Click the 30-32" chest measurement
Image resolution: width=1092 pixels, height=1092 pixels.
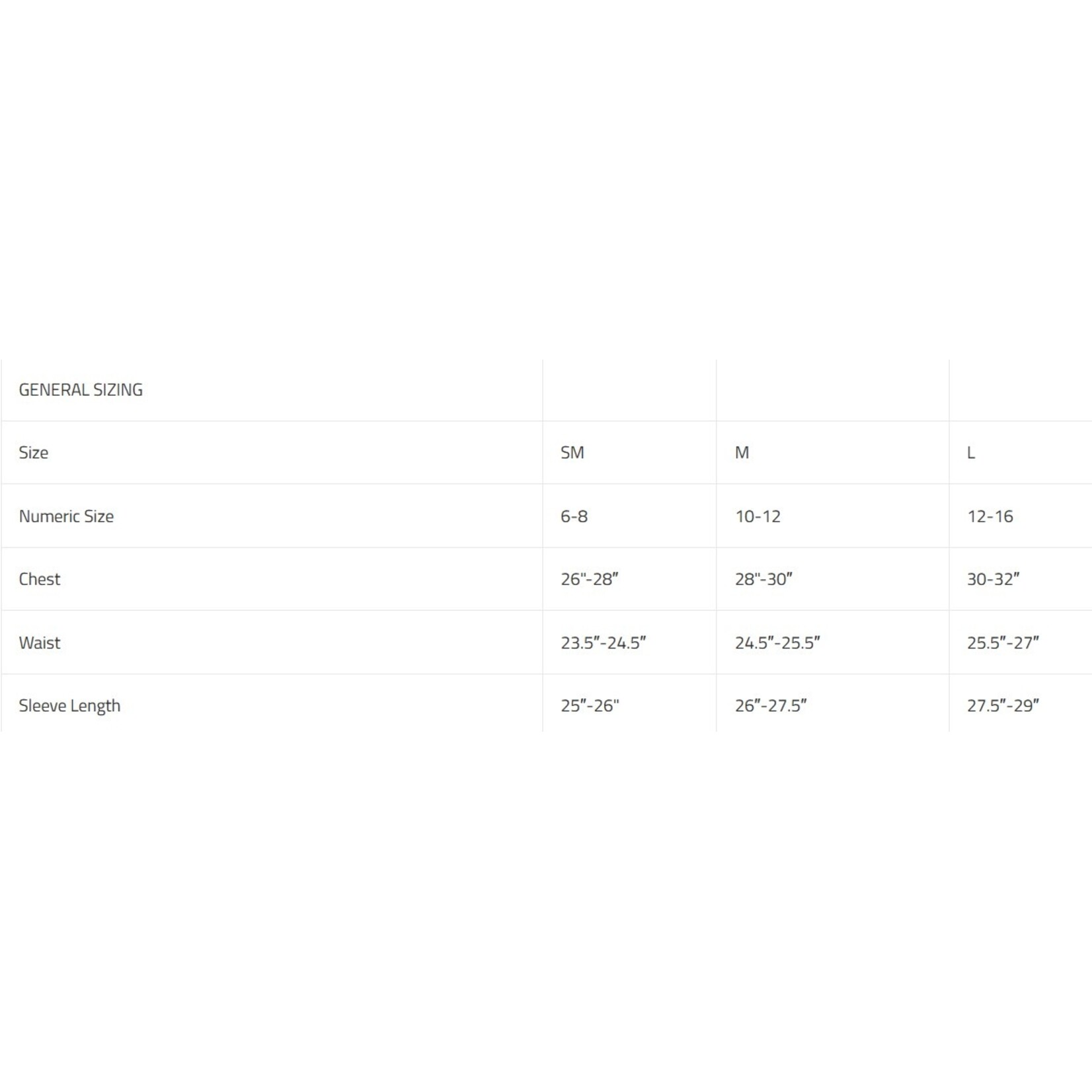point(993,579)
